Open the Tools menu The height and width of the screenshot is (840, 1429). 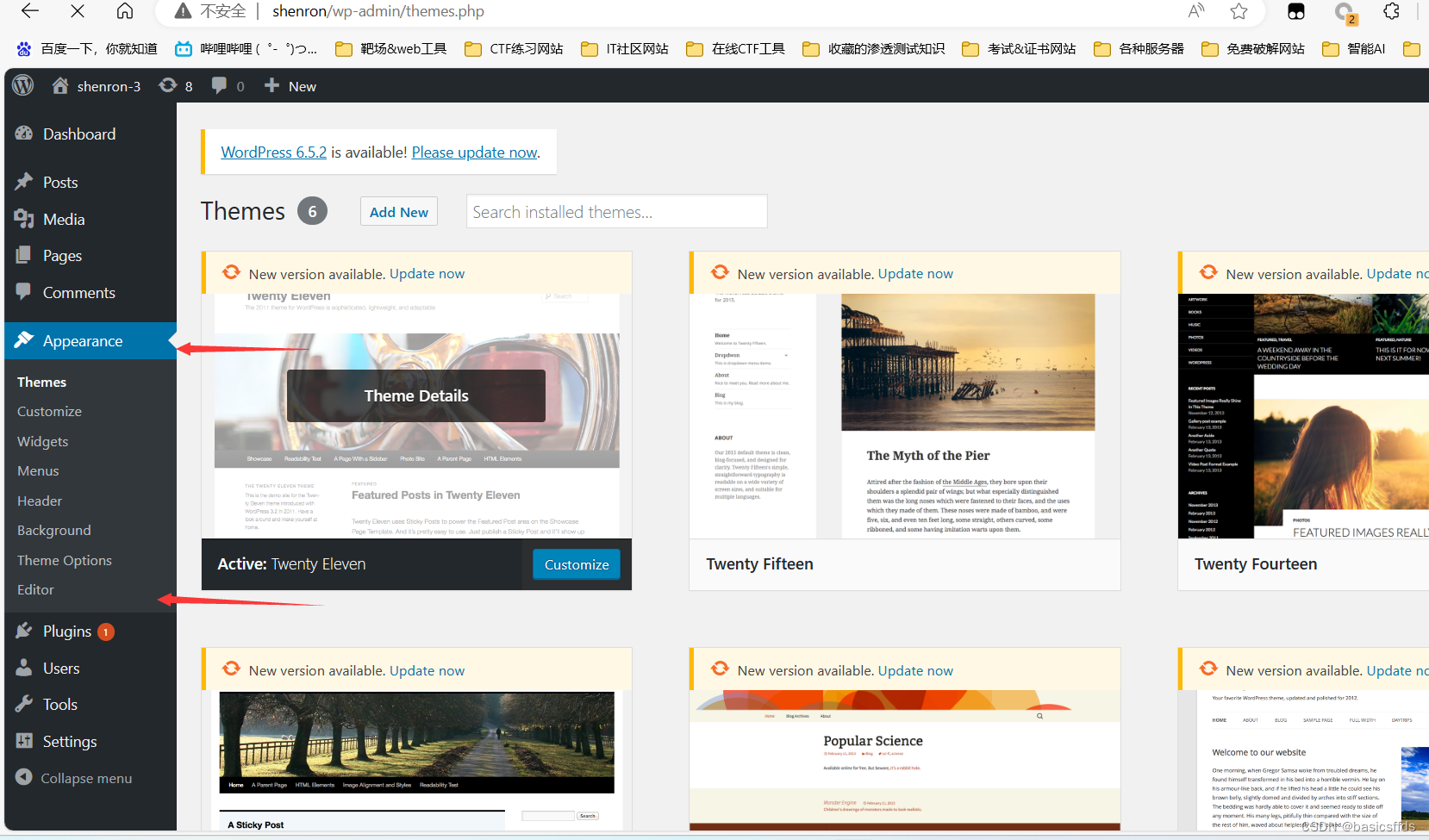[x=90, y=705]
